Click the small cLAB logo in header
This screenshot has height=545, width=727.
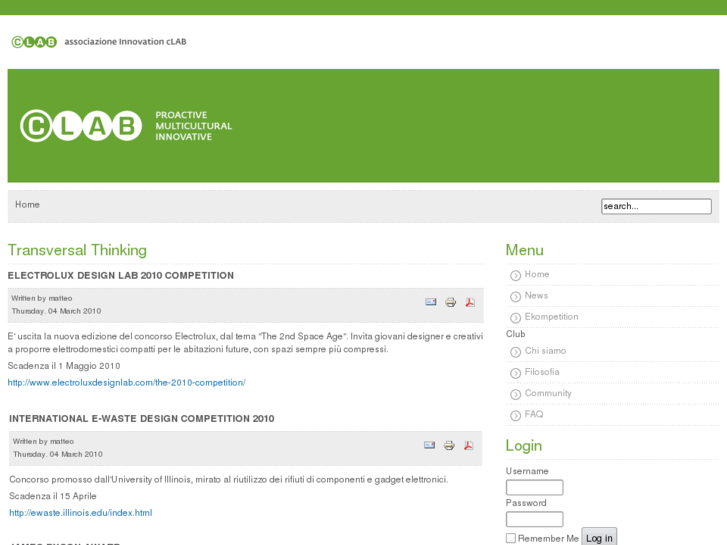tap(34, 42)
